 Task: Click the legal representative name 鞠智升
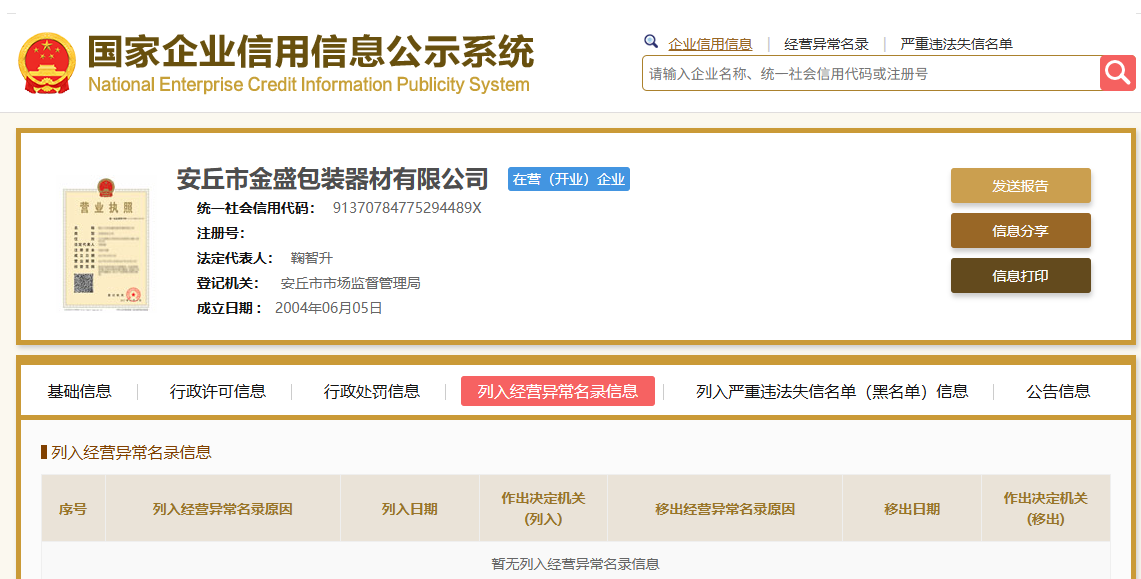pos(311,258)
